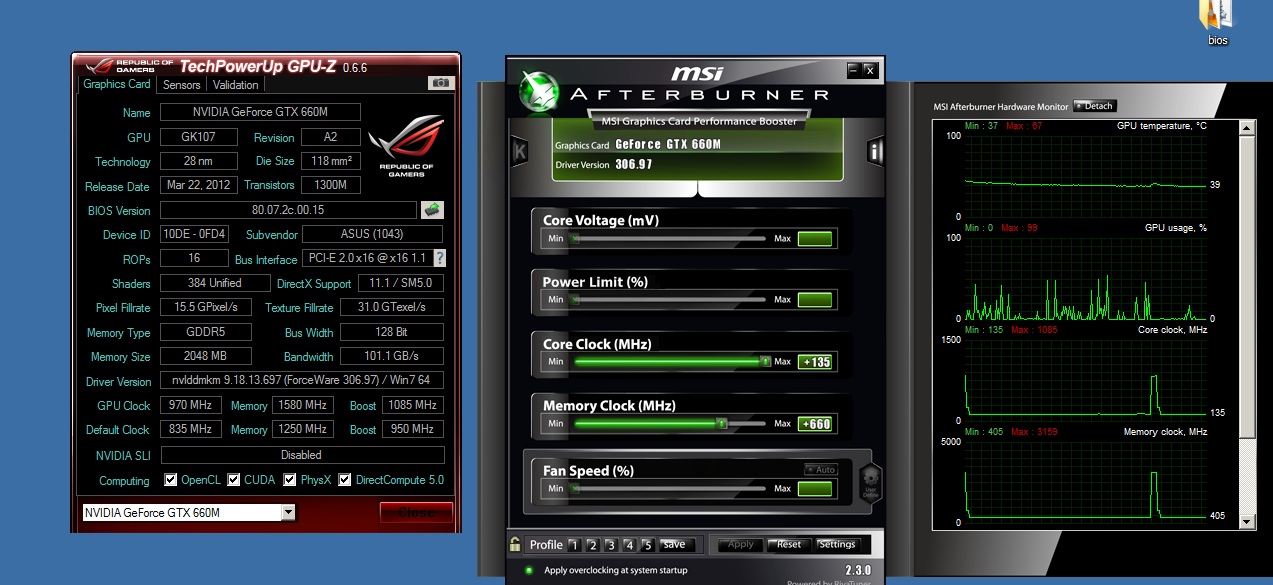Viewport: 1273px width, 585px height.
Task: Click the Bus Interface question mark
Action: point(438,258)
